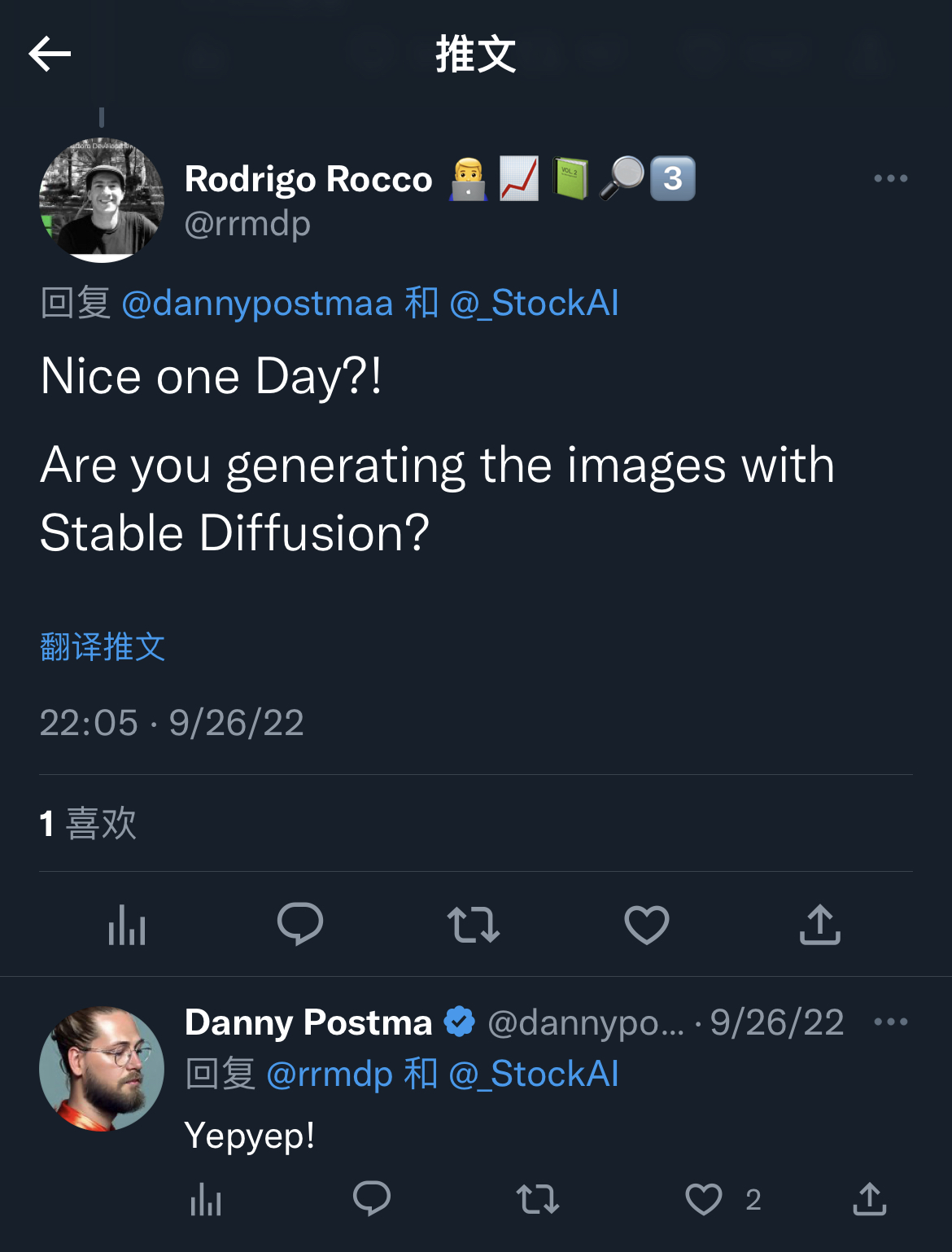Reply to Danny Postma's Yepyep tweet
Image resolution: width=952 pixels, height=1252 pixels.
tap(372, 1199)
